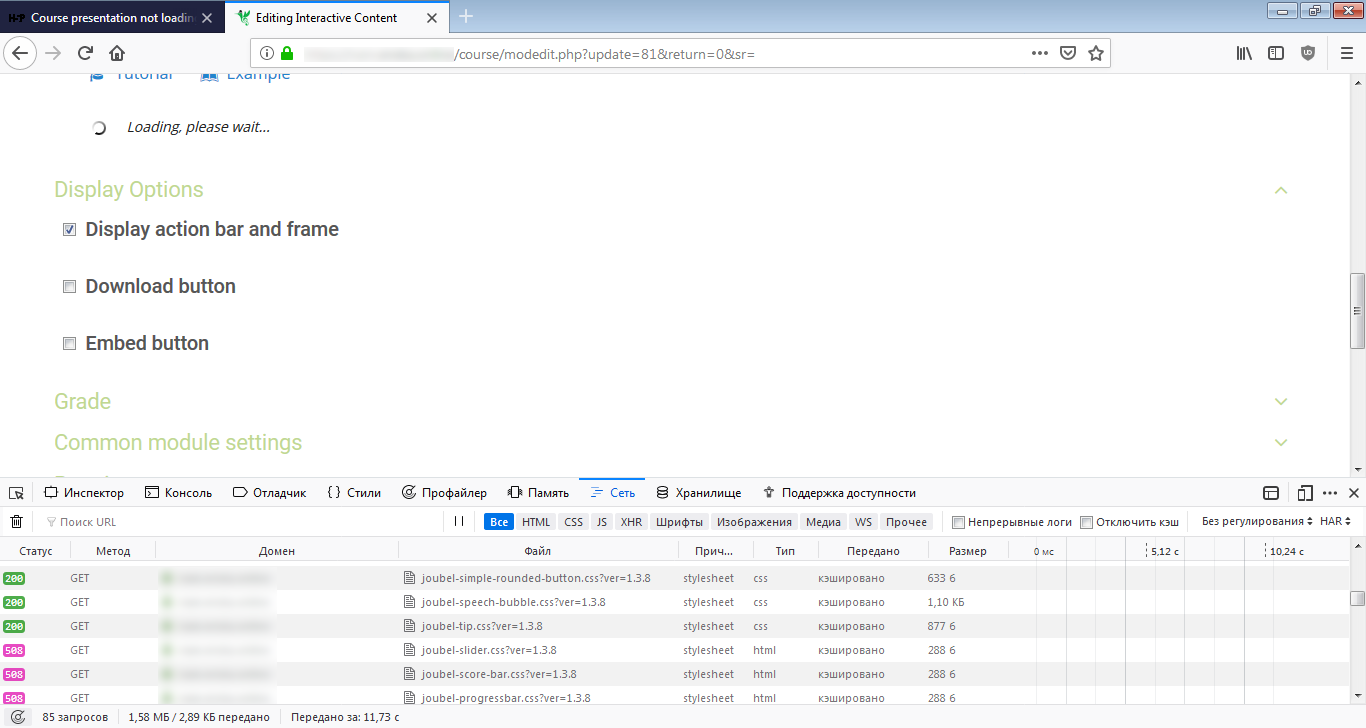
Task: Switch to the Консоль devtools tab
Action: click(x=178, y=493)
